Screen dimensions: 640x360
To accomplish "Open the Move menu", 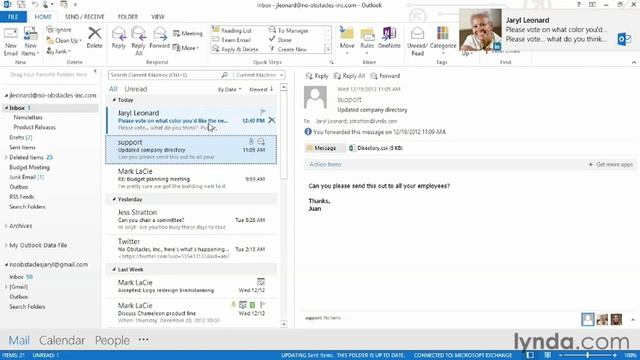I will (347, 41).
